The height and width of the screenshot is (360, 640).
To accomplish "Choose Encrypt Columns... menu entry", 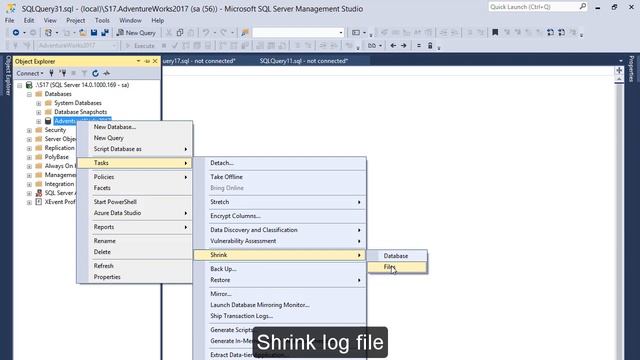I will [280, 216].
